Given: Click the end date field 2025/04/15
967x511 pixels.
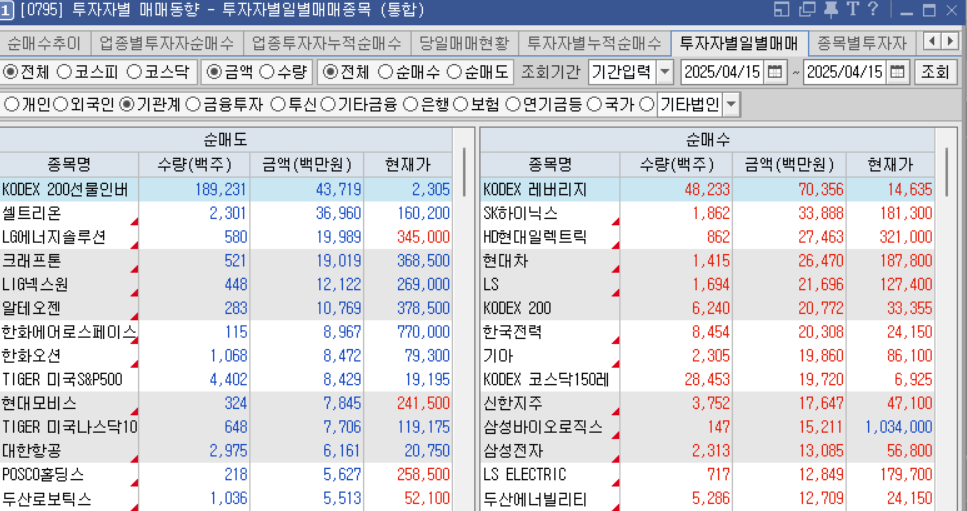Looking at the screenshot, I should point(846,72).
